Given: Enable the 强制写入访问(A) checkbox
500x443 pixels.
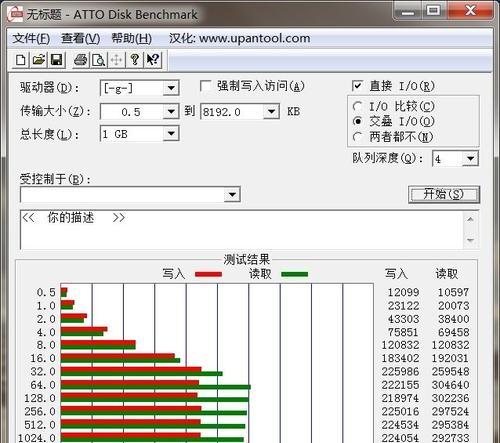Looking at the screenshot, I should pos(205,86).
